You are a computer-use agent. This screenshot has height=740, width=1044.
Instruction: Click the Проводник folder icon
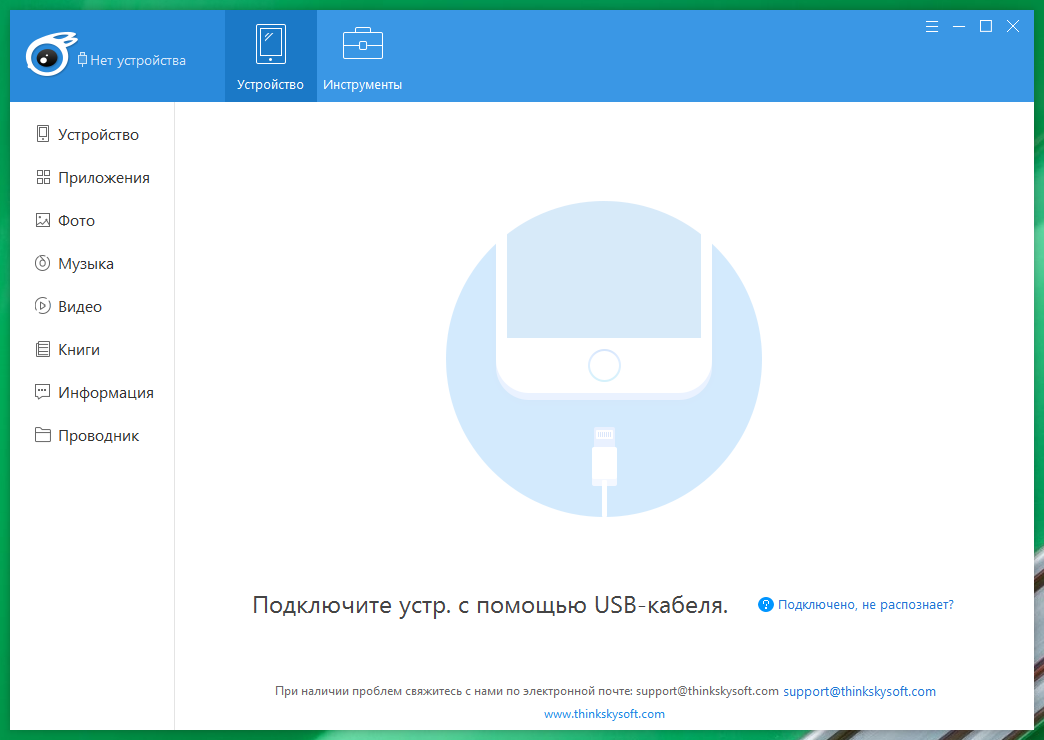[42, 435]
